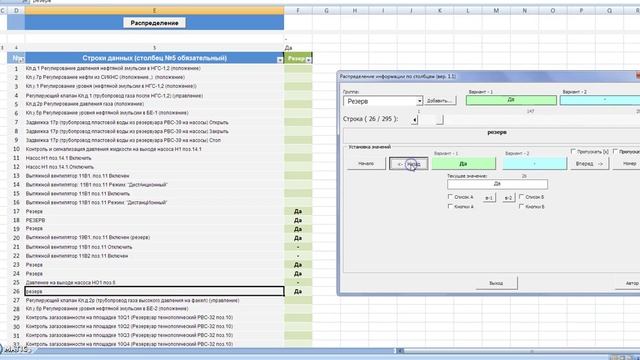640x360 pixels.
Task: Select column G header
Action: coord(326,11)
